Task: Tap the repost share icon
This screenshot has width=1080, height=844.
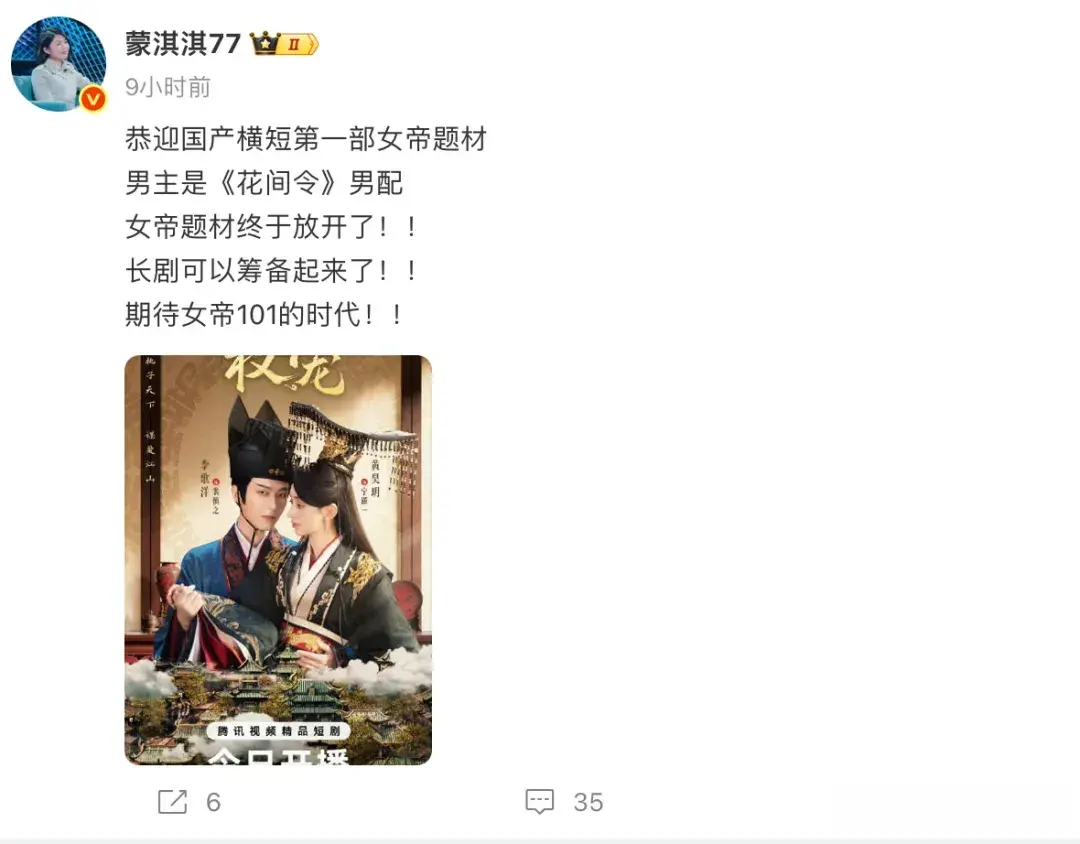Action: coord(172,801)
